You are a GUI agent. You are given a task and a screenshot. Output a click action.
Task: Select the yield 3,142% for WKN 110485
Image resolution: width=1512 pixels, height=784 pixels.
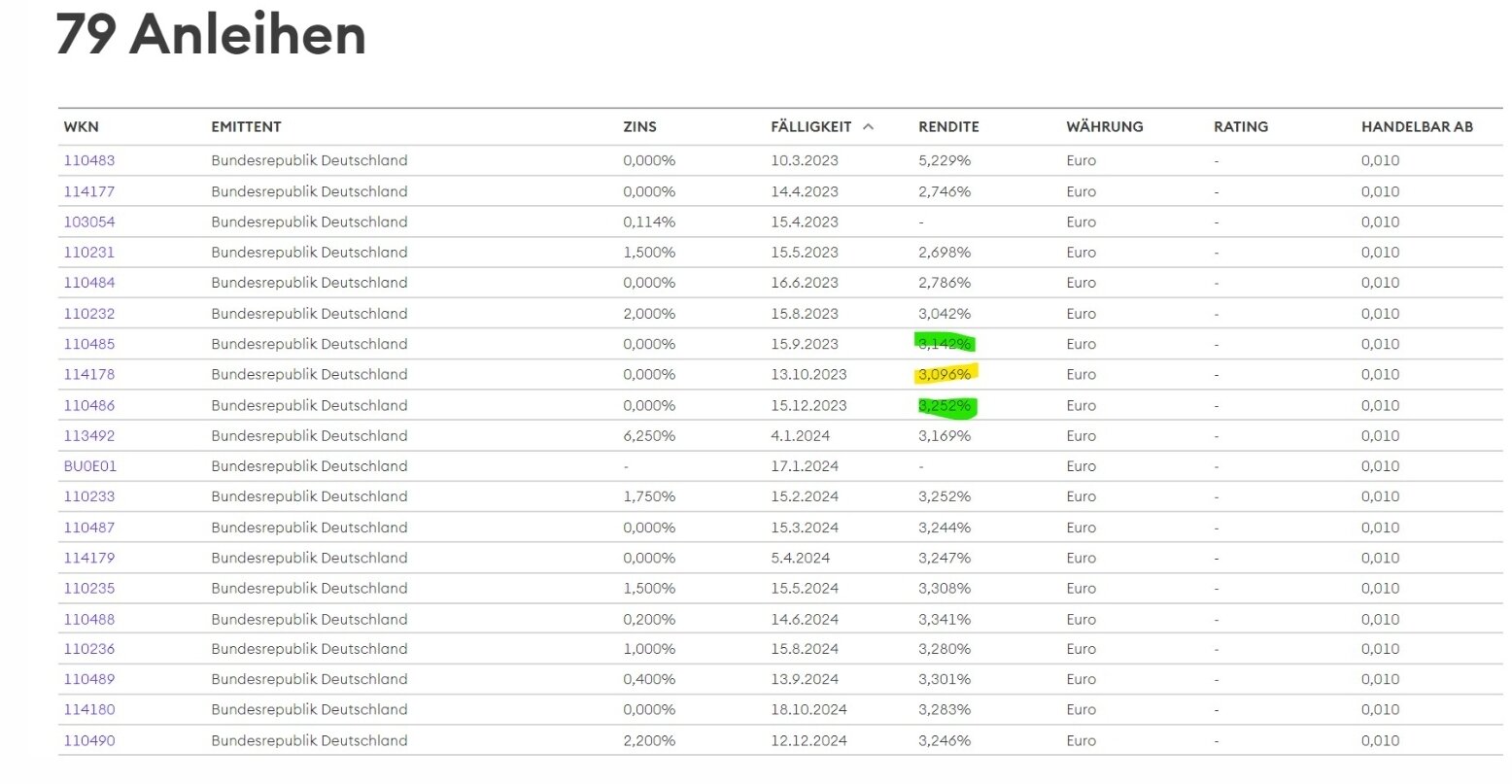point(945,344)
